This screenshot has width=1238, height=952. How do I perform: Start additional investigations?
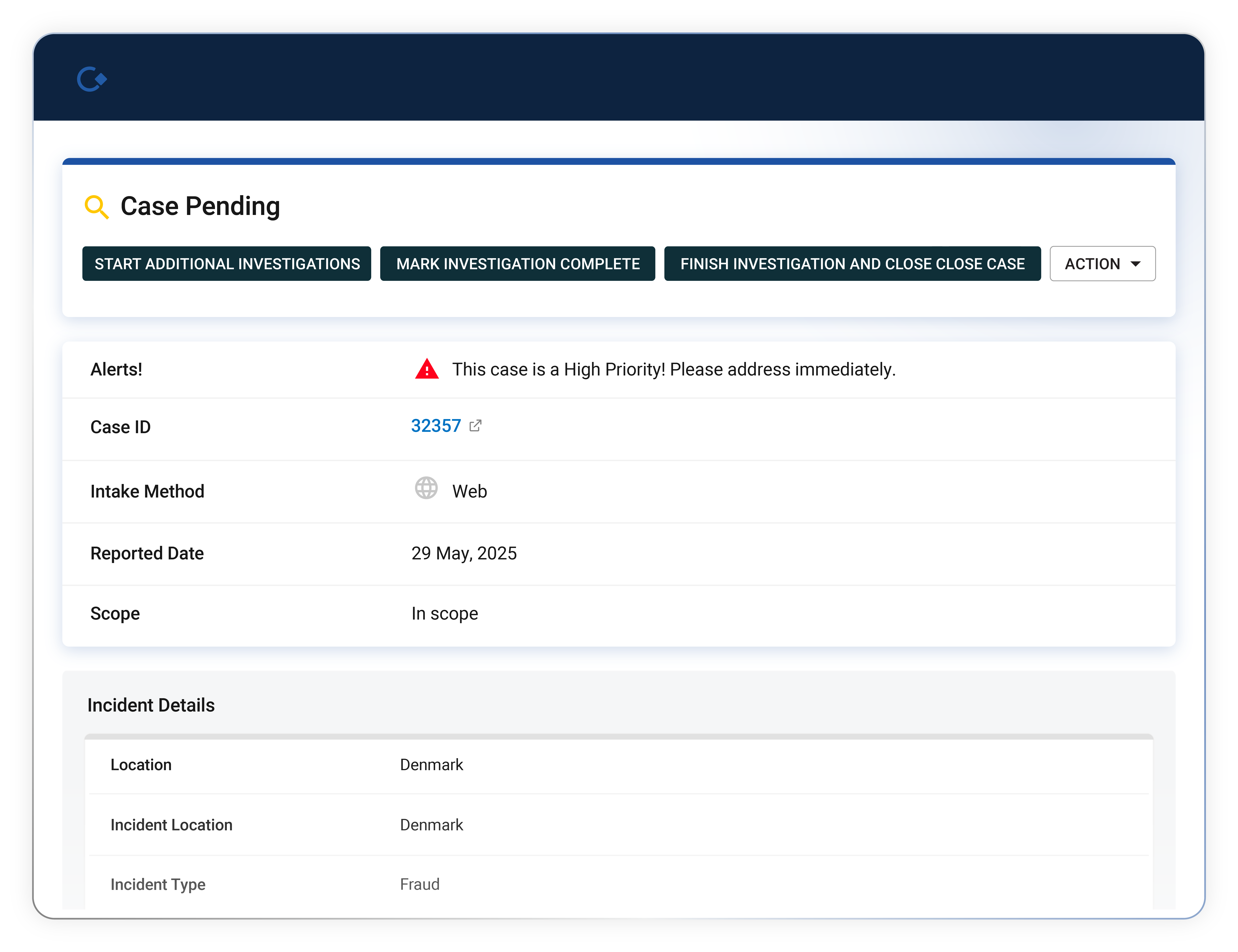[x=227, y=264]
